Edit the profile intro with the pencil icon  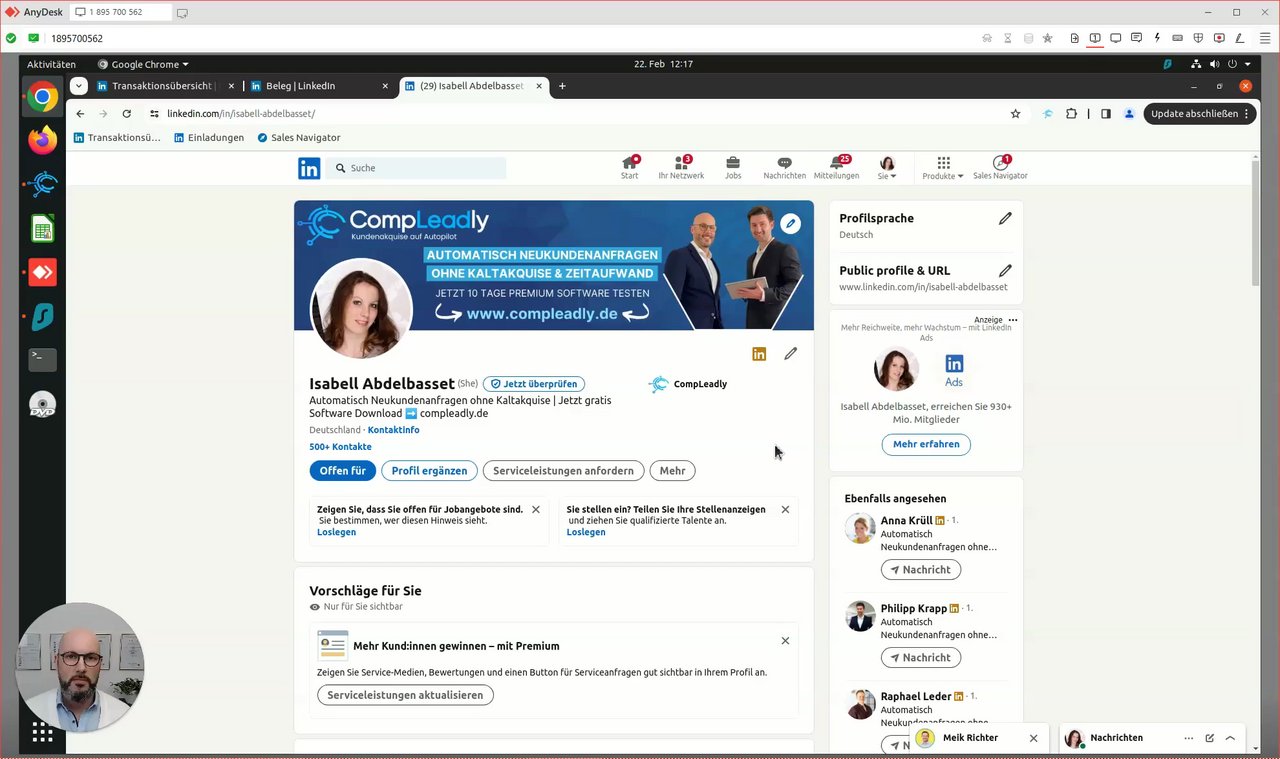pos(791,353)
